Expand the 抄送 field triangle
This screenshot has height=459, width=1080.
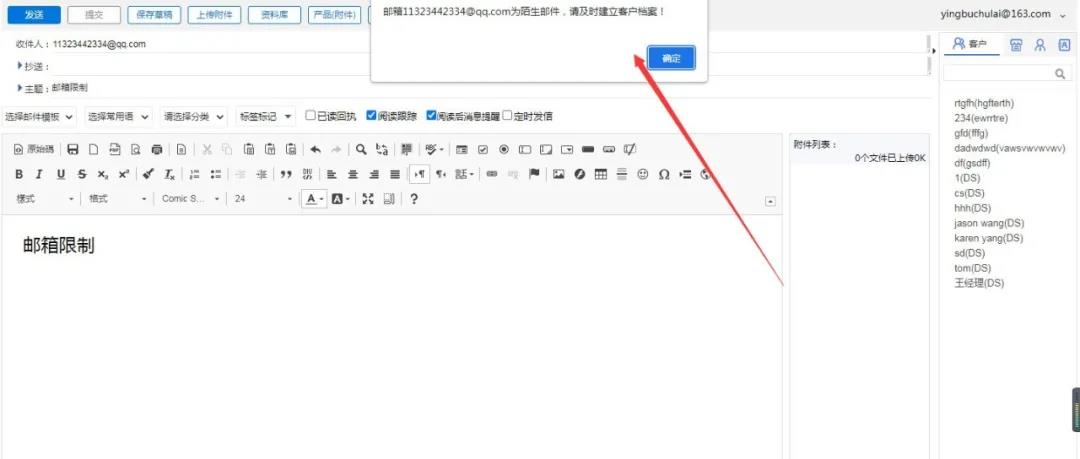[20, 66]
